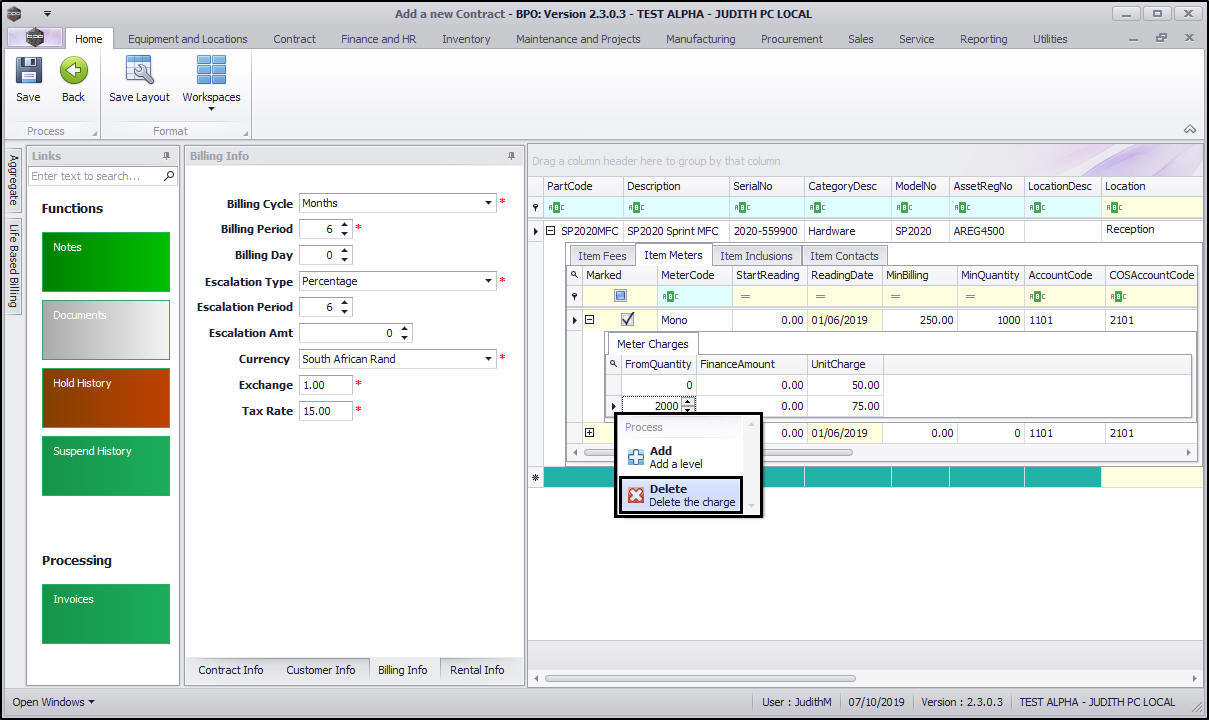
Task: Toggle the Marked checkbox for Mono meter
Action: click(628, 320)
